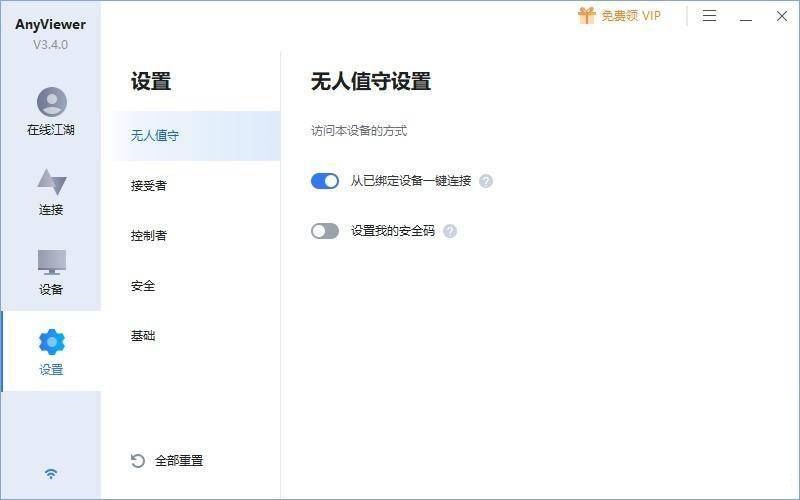Select the 设置 gear icon
The image size is (800, 500).
click(x=51, y=342)
